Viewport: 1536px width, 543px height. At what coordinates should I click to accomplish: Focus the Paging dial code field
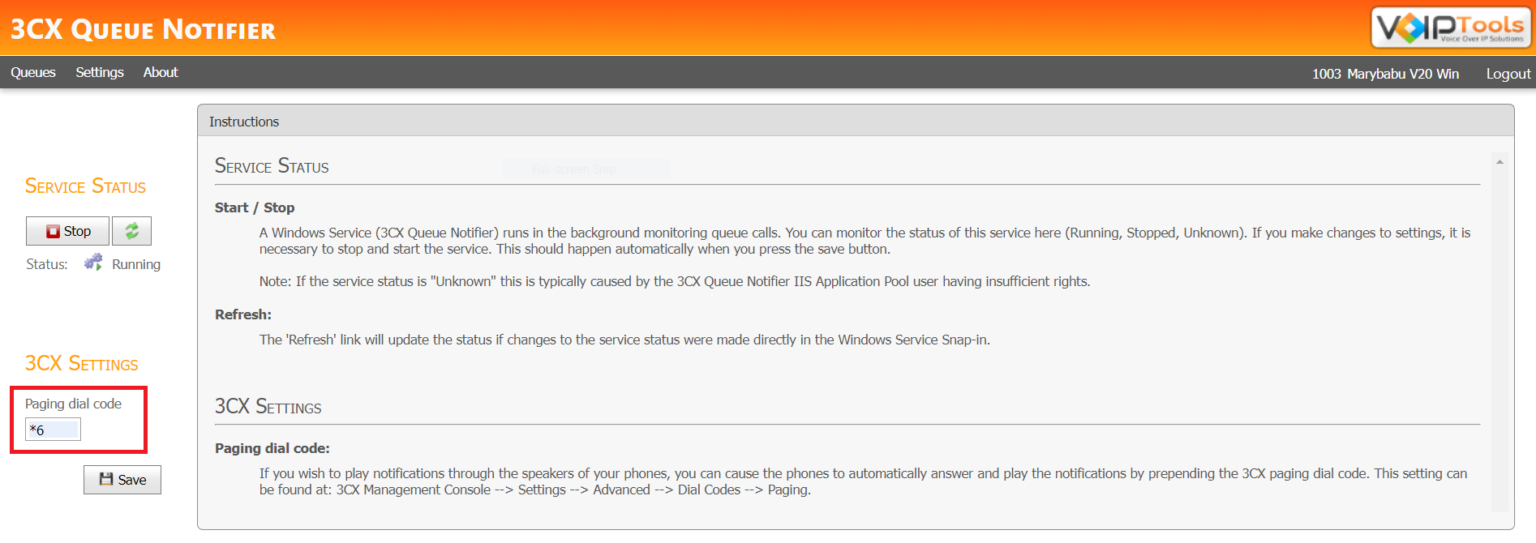tap(53, 430)
